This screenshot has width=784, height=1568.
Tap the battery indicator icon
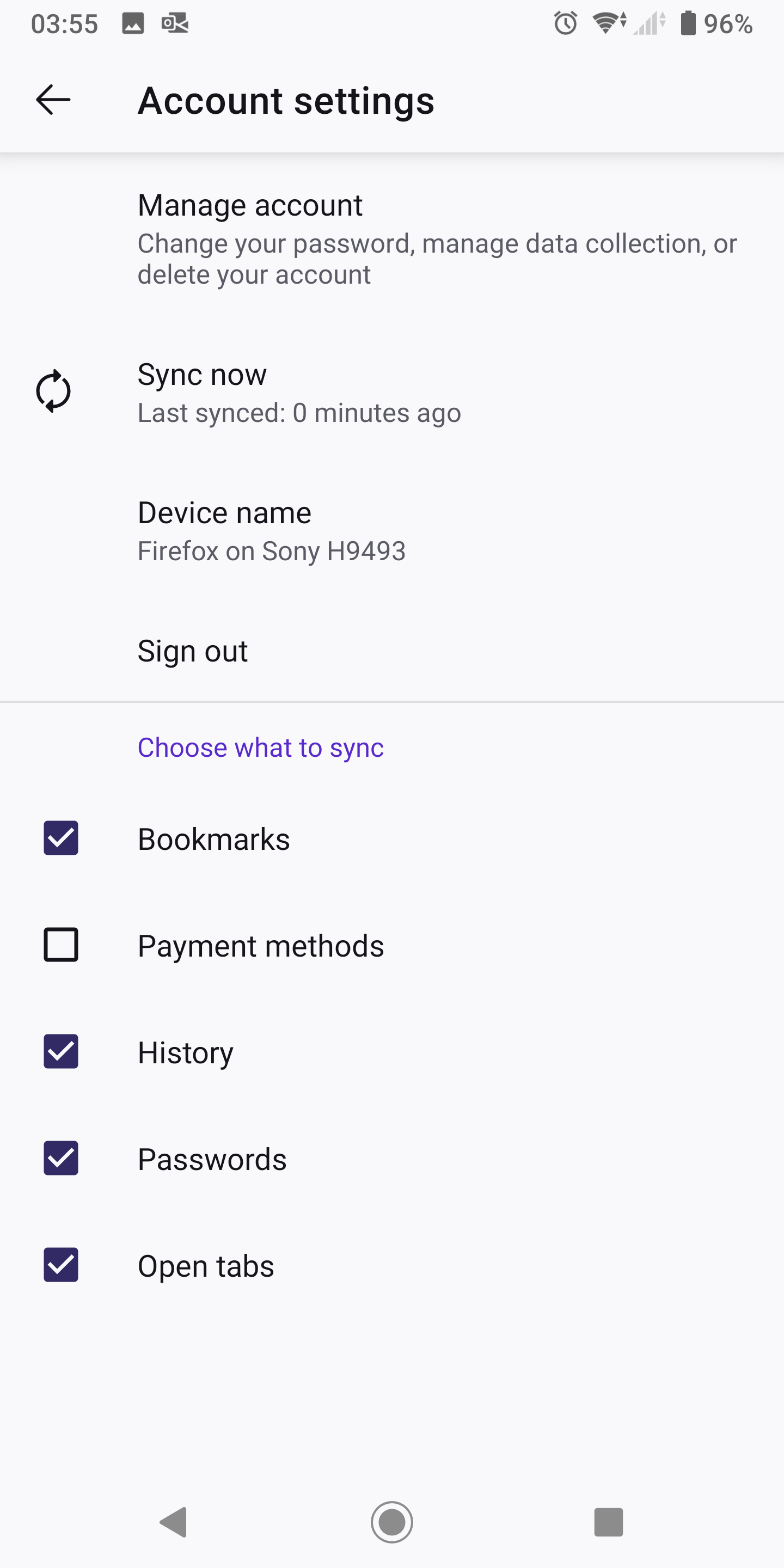tap(688, 24)
